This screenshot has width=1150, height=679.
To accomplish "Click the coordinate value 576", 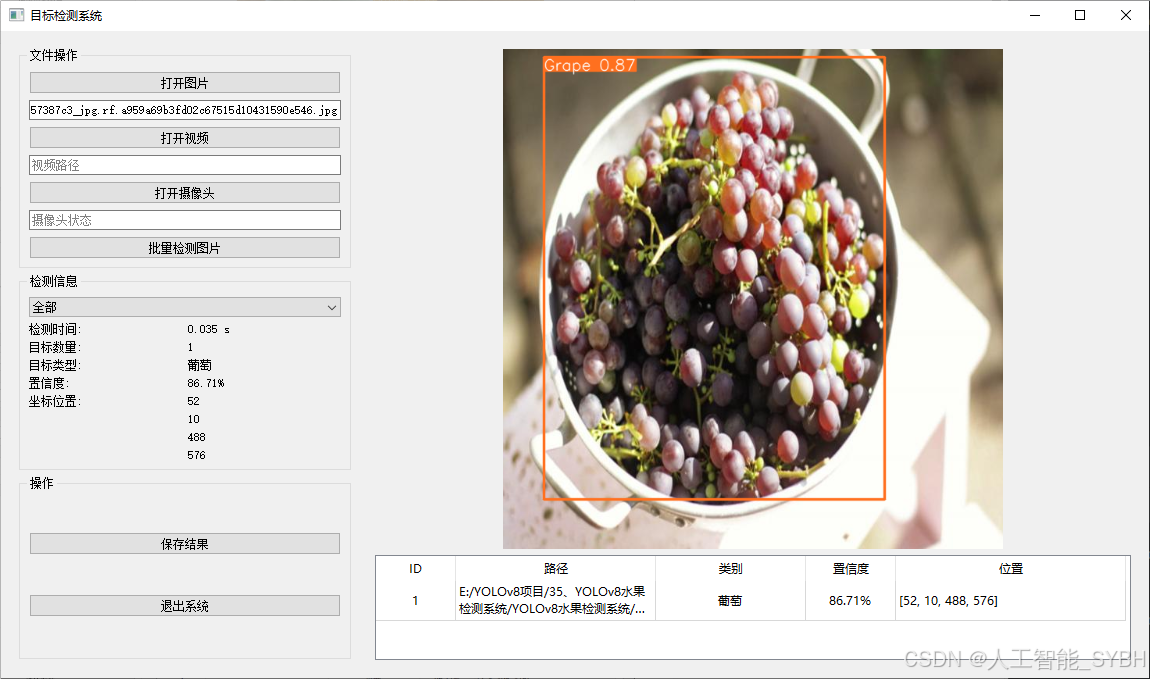I will tap(197, 455).
